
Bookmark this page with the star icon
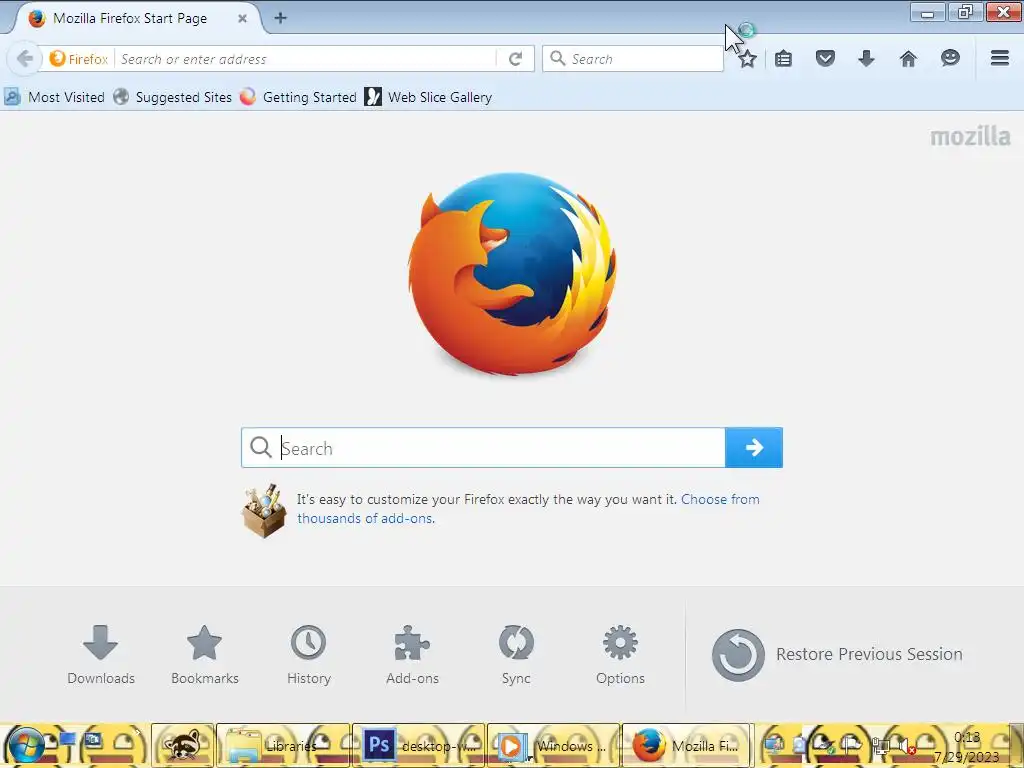748,59
